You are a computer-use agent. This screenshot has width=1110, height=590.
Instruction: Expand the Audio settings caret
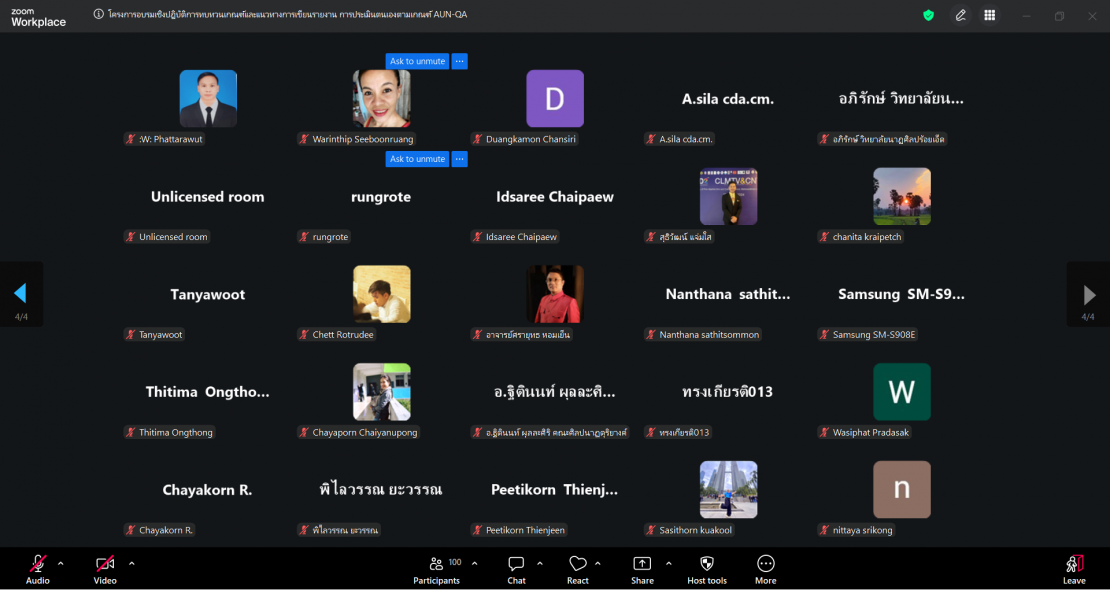tap(61, 563)
